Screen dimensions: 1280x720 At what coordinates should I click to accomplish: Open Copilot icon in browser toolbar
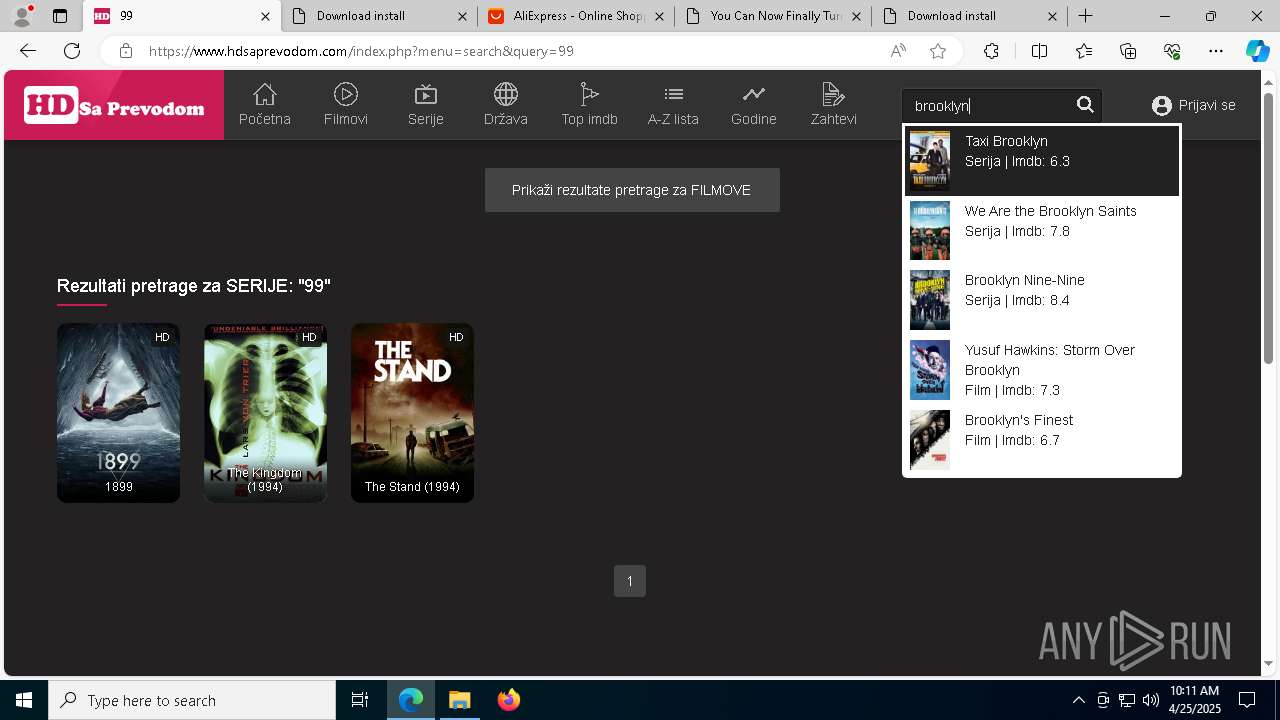tap(1257, 51)
